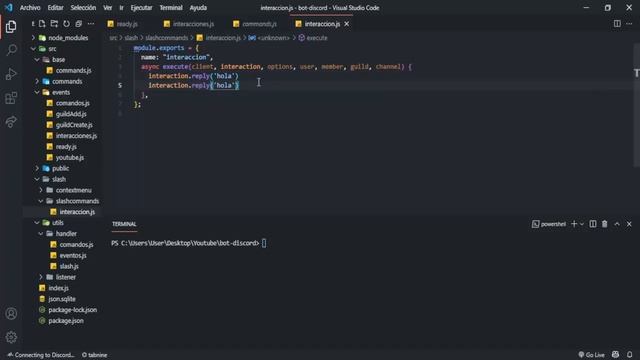Click into the terminal prompt line
This screenshot has height=360, width=640.
tap(188, 243)
